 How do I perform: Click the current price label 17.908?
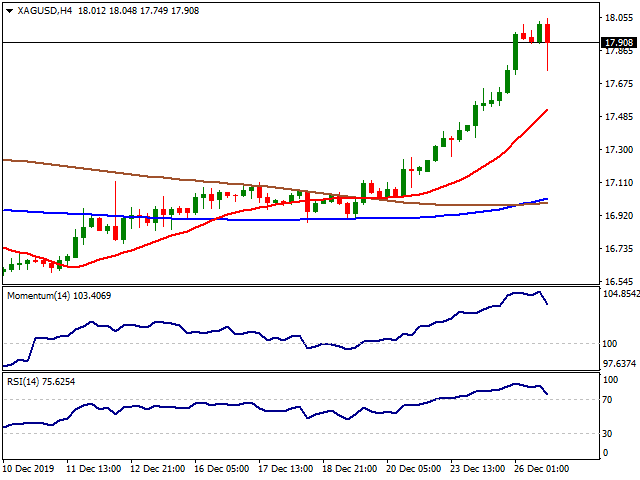click(619, 42)
